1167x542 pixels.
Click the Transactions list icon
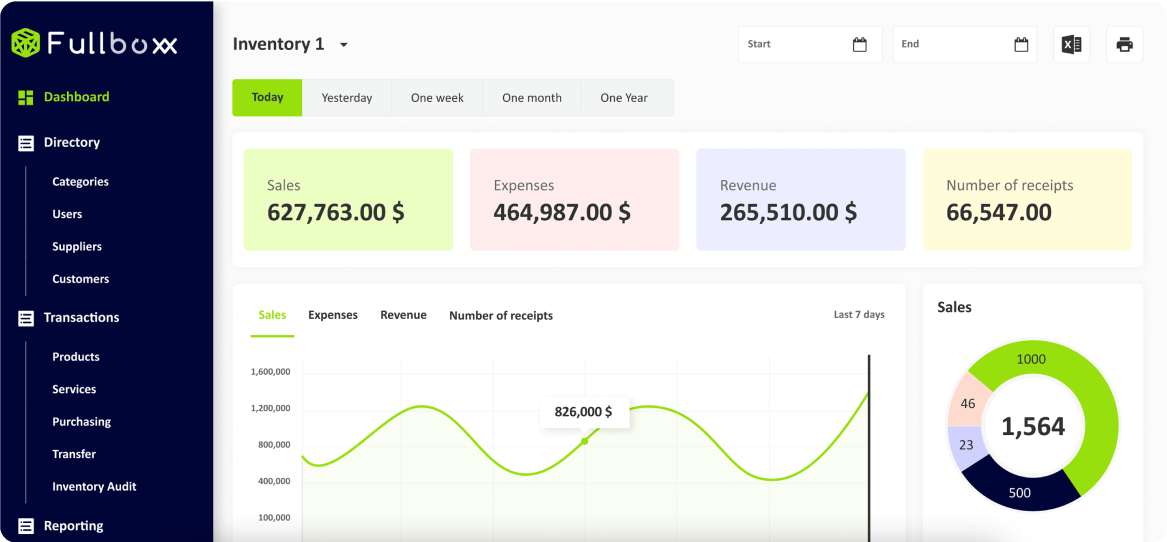coord(26,318)
